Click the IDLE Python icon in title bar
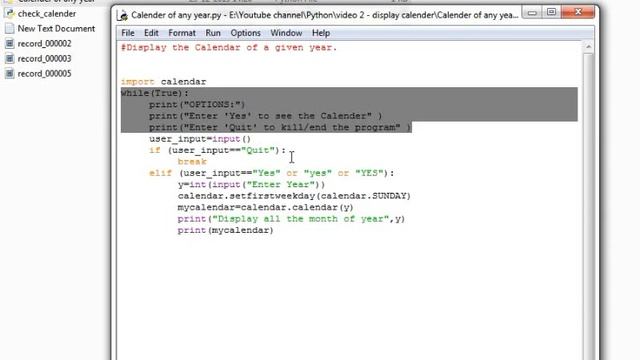Viewport: 640px width, 360px height. pos(122,16)
